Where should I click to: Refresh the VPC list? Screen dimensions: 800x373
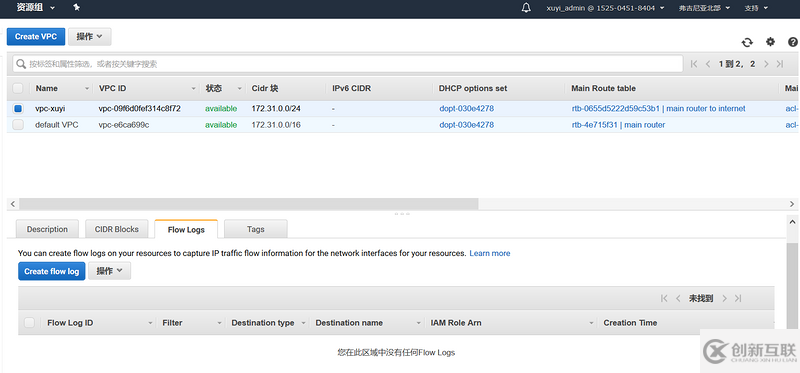(747, 42)
